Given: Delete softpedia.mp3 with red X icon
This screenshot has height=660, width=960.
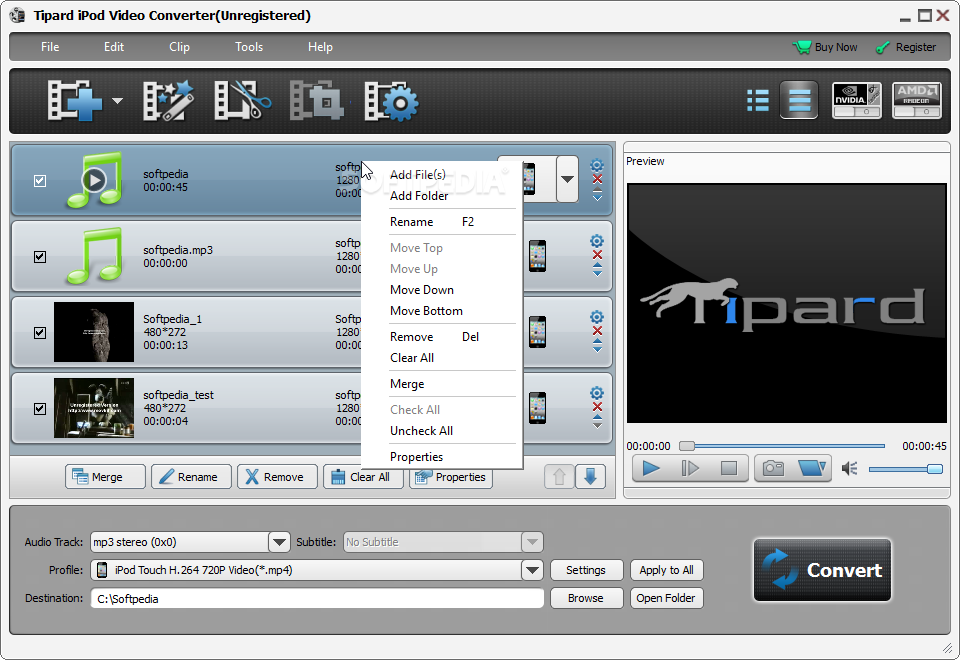Looking at the screenshot, I should [597, 255].
